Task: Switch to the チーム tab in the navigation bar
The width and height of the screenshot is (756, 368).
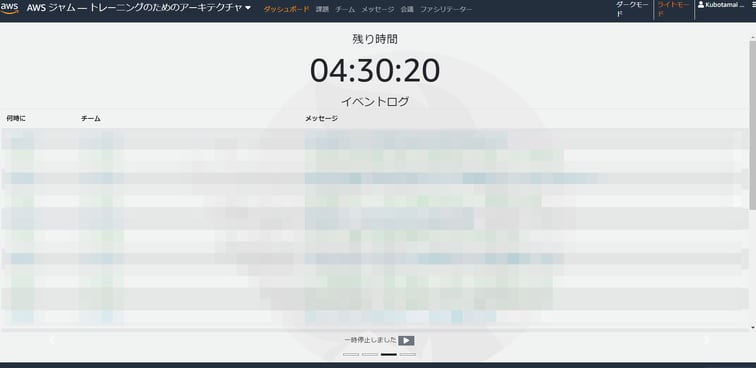Action: point(345,9)
